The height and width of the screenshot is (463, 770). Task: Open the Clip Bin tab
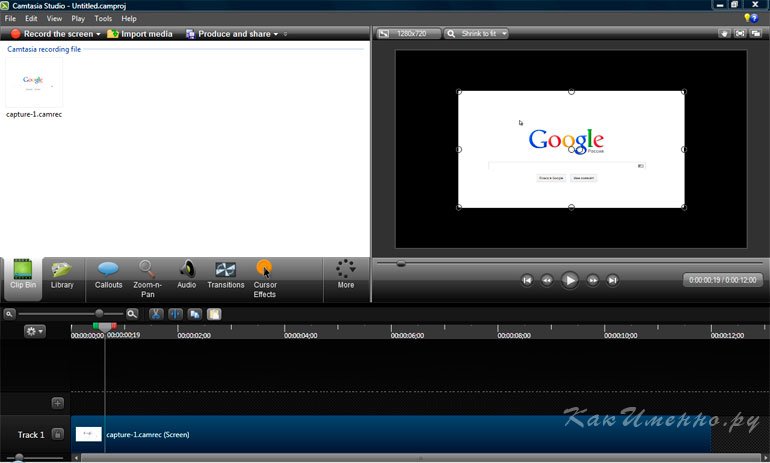point(23,278)
